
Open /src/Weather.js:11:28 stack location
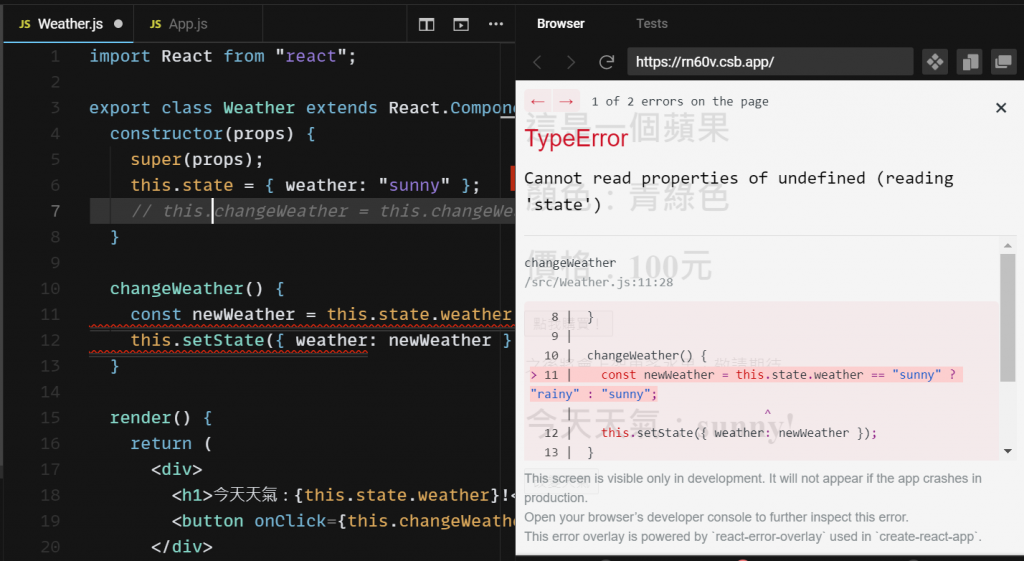598,282
